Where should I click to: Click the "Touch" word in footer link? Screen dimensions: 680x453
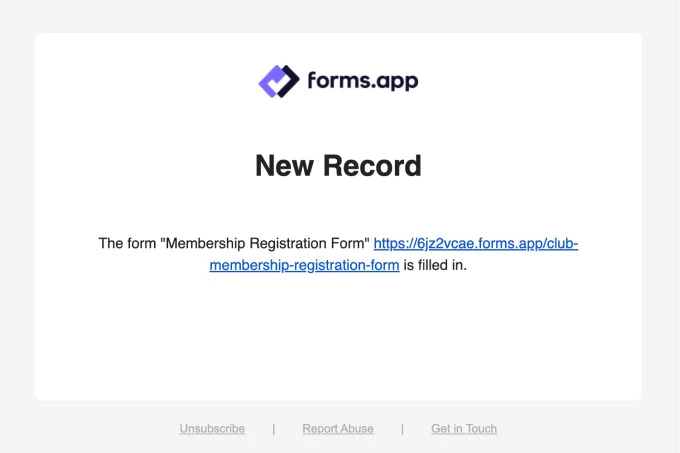pyautogui.click(x=480, y=429)
